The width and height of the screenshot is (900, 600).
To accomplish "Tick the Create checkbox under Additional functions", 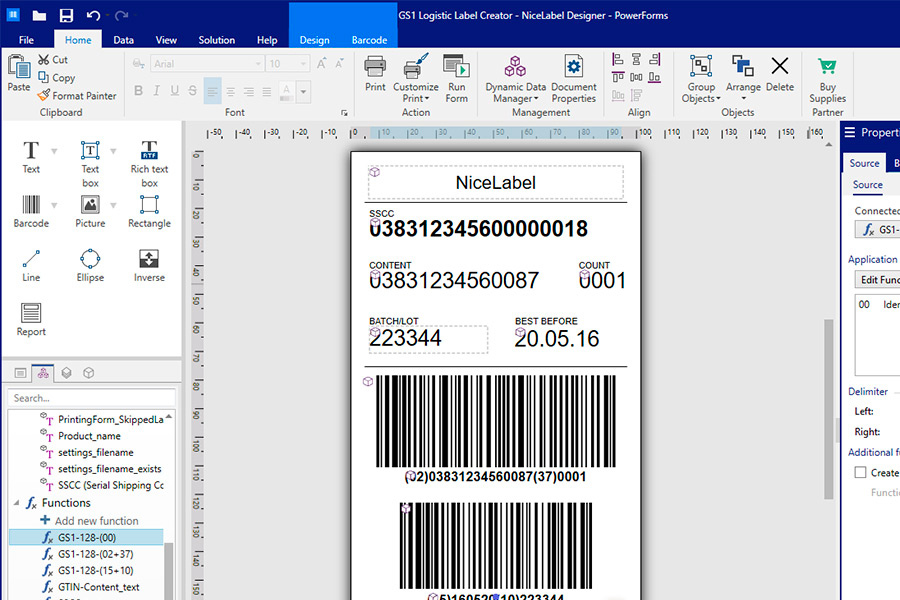I will click(860, 473).
